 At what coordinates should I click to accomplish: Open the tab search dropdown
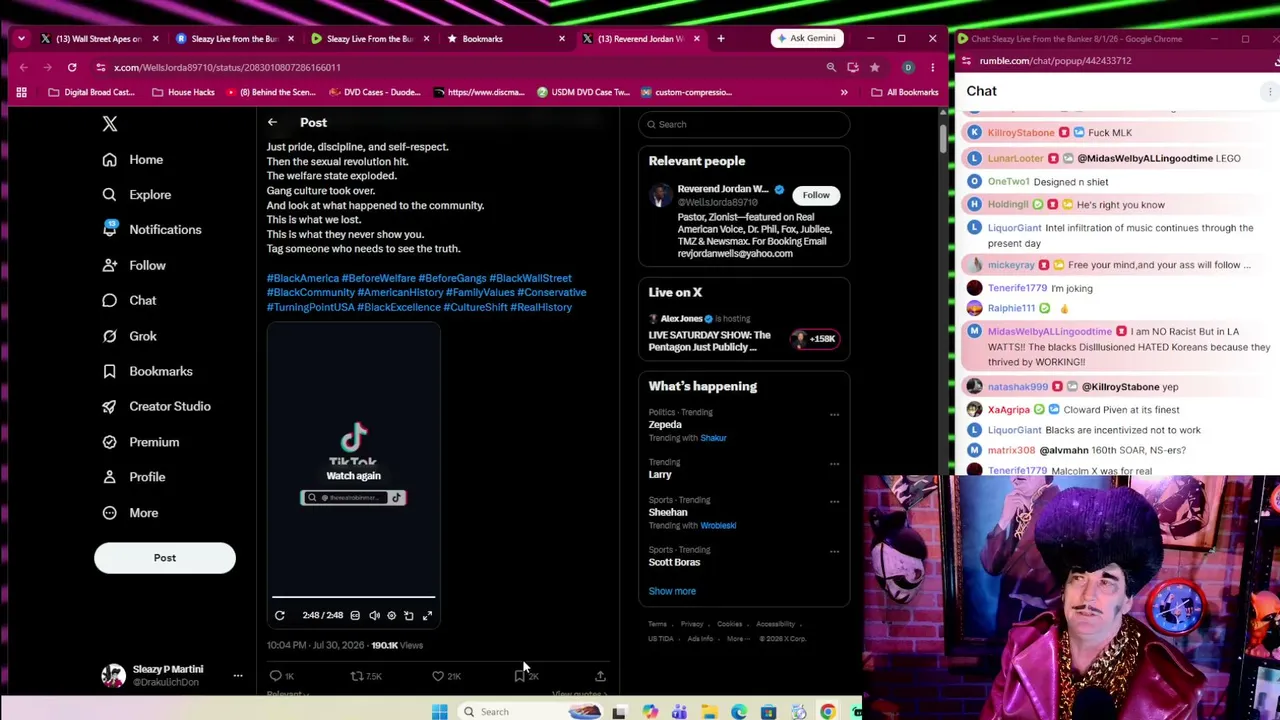(21, 39)
